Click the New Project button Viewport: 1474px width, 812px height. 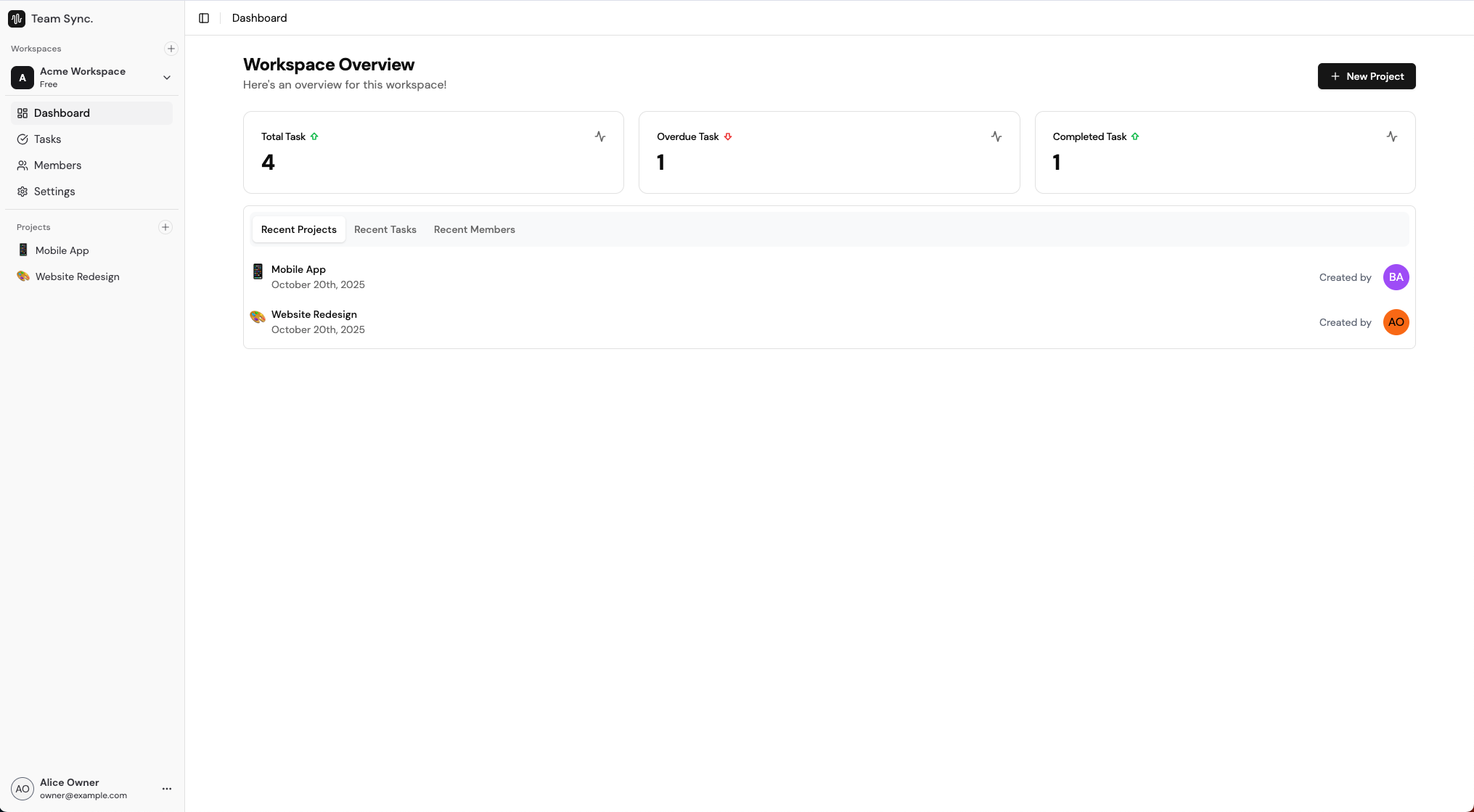tap(1366, 76)
